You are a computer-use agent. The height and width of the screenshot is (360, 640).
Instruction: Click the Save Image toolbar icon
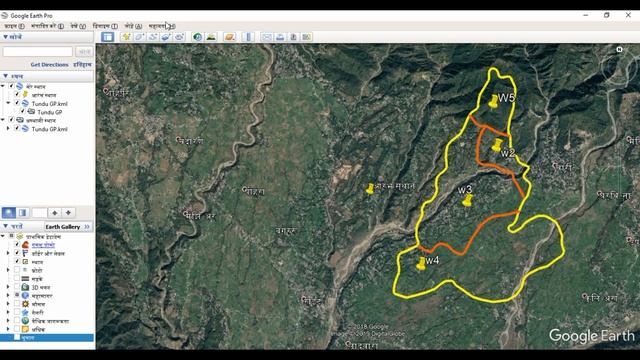[x=293, y=37]
